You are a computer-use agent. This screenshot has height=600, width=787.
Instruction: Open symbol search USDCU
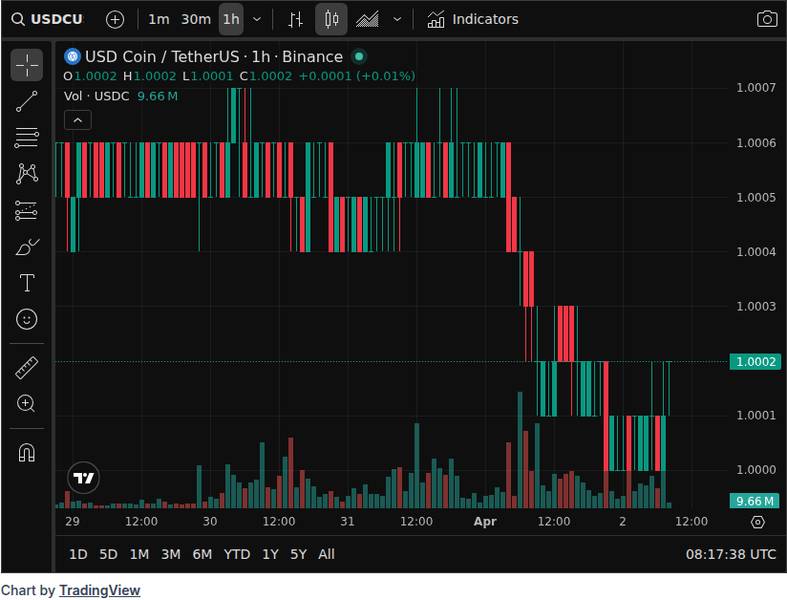tap(47, 19)
